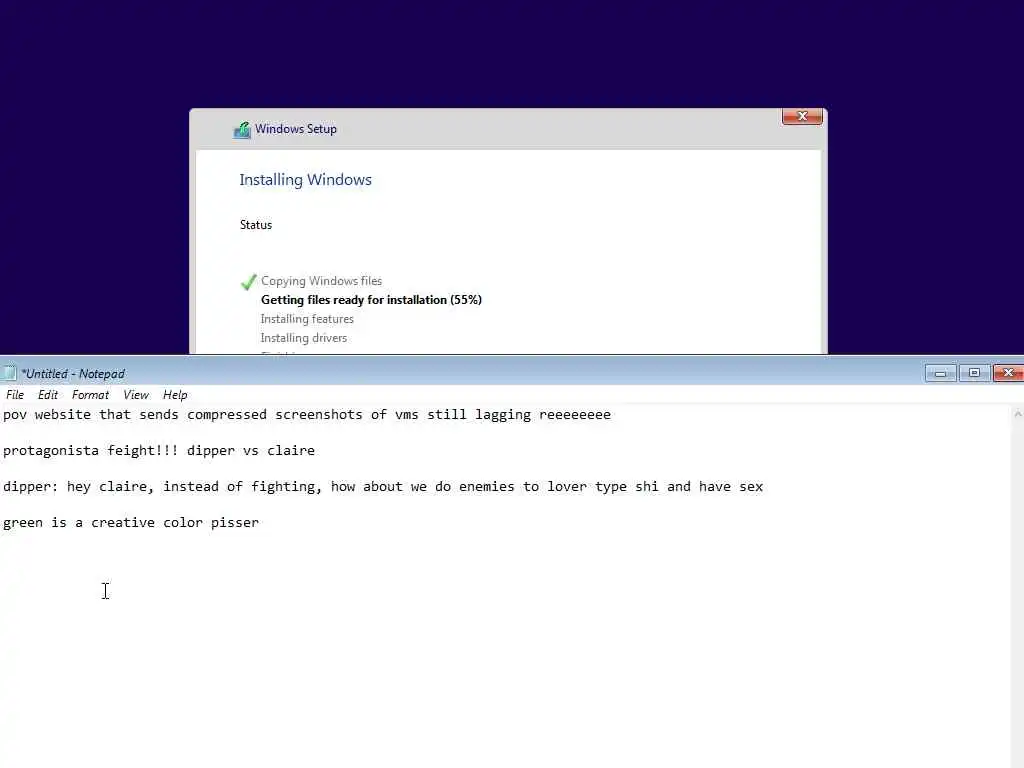This screenshot has height=768, width=1024.
Task: Open the Format menu in Notepad
Action: click(90, 394)
